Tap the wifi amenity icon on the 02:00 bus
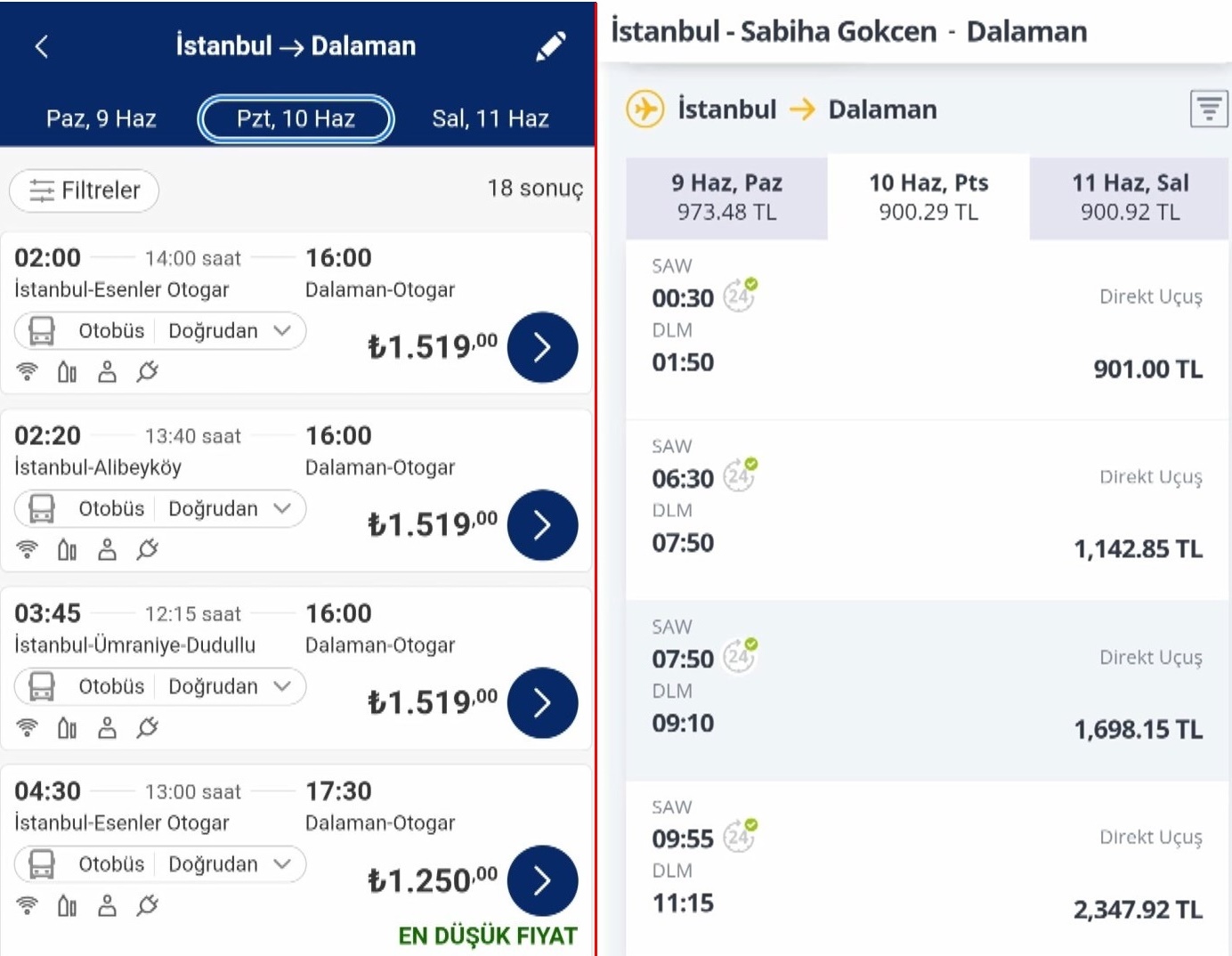This screenshot has height=956, width=1232. 28,371
